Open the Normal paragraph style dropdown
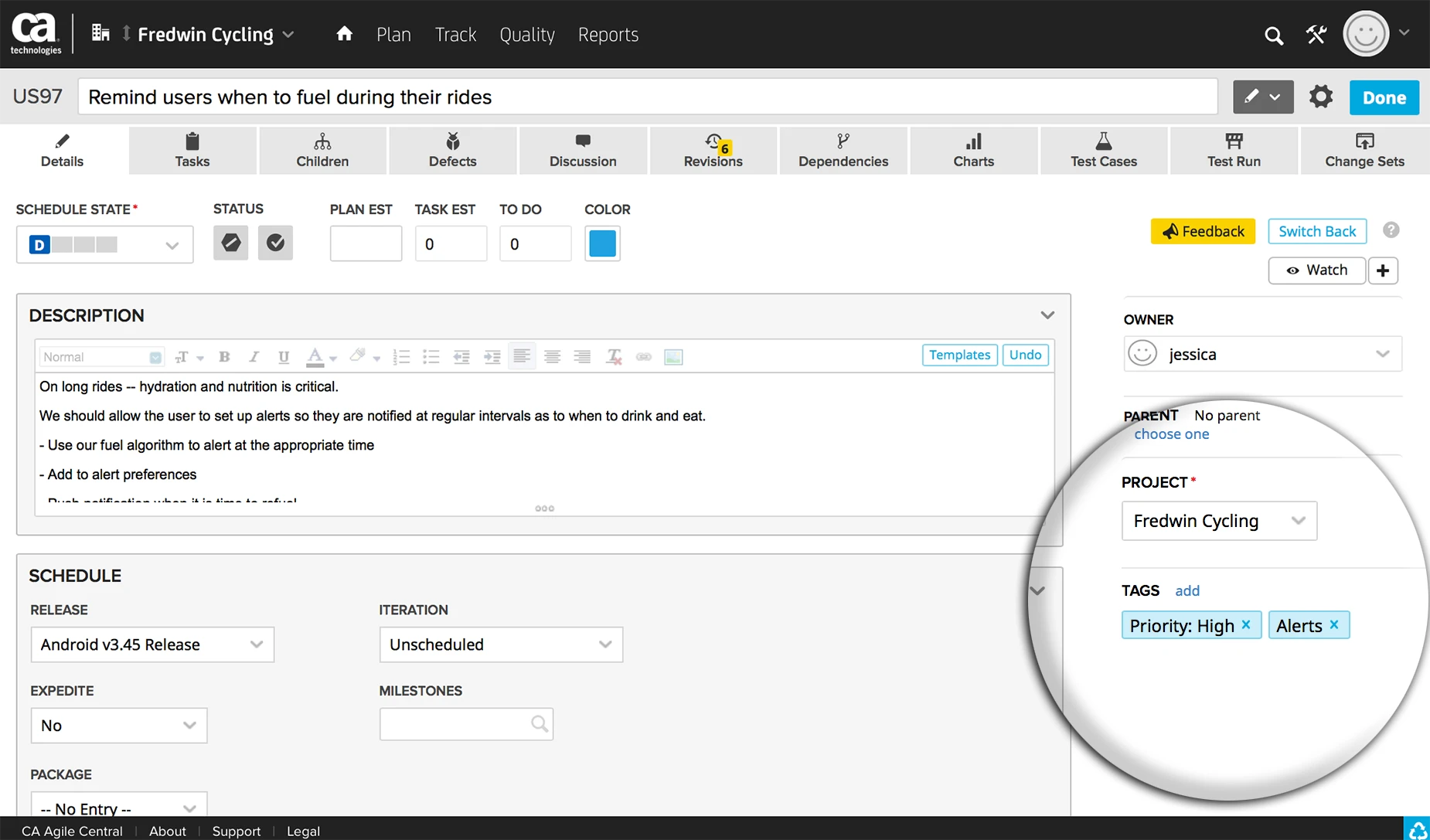The height and width of the screenshot is (840, 1430). coord(101,356)
